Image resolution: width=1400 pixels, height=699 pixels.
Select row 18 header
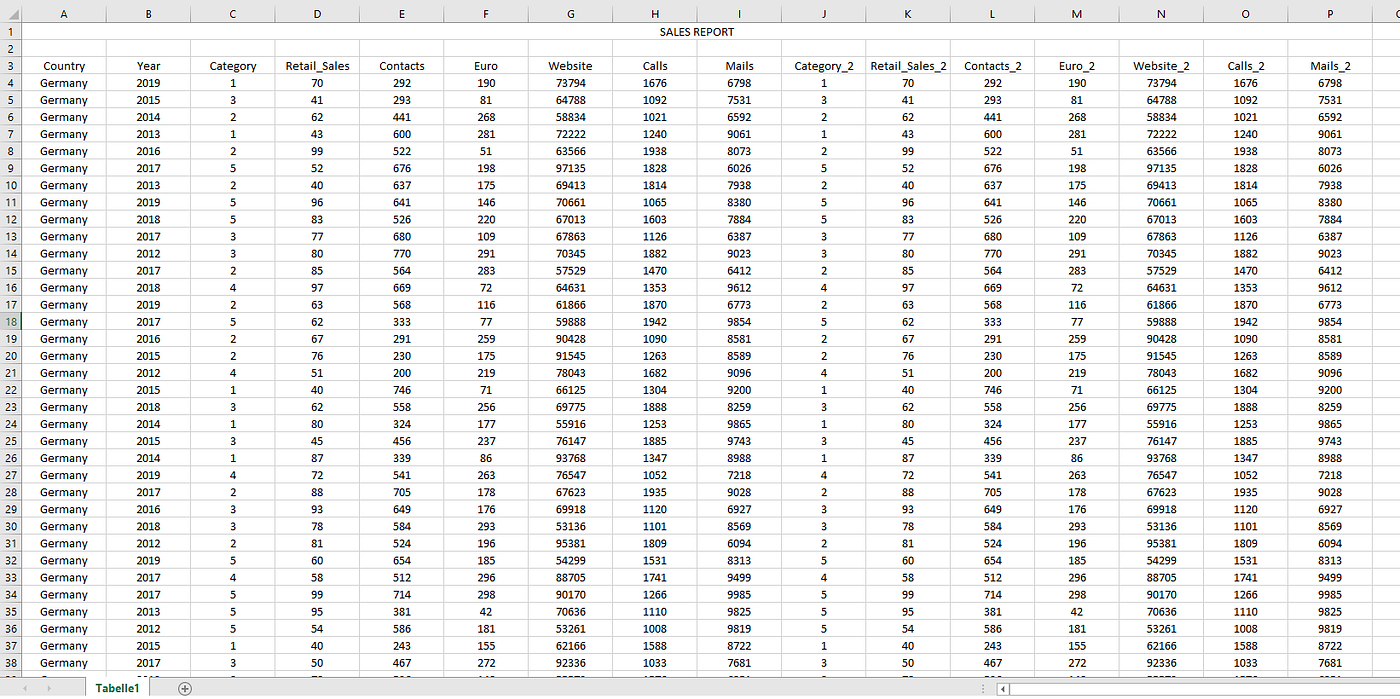(11, 322)
